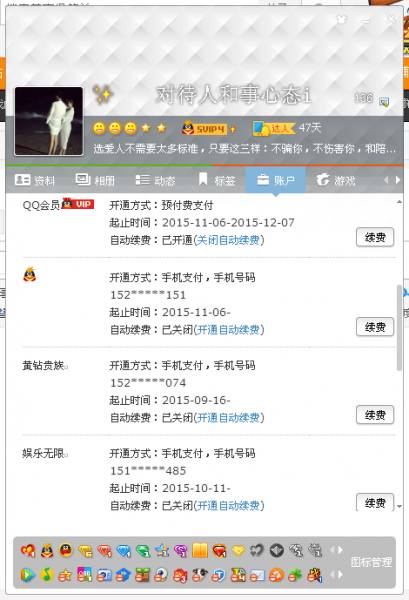Click 开通自动续费 for 黄钻贵族
This screenshot has width=409, height=600.
pos(228,418)
